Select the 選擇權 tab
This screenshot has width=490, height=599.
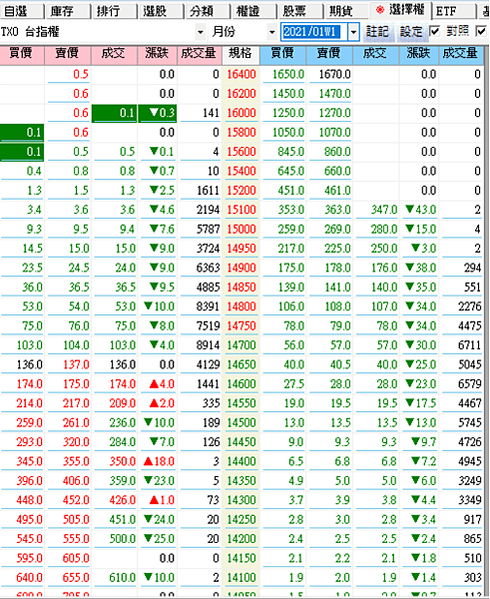coord(401,10)
